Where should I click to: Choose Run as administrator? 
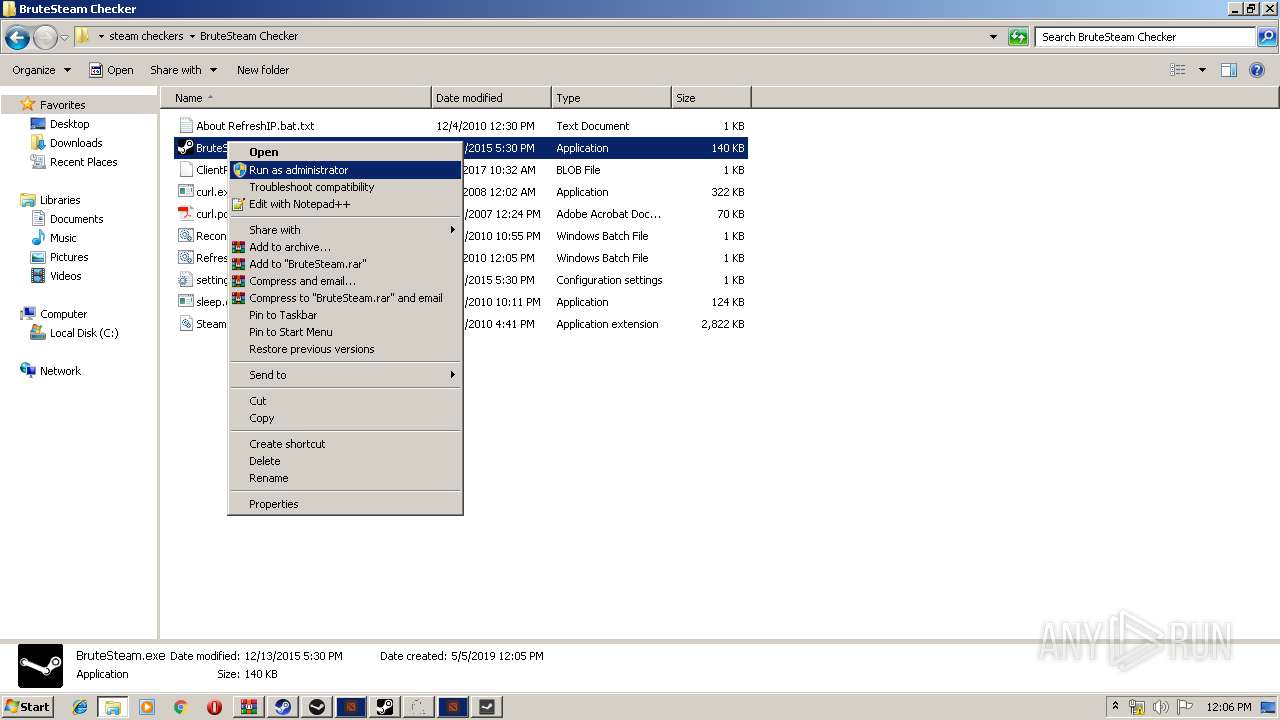[x=345, y=170]
